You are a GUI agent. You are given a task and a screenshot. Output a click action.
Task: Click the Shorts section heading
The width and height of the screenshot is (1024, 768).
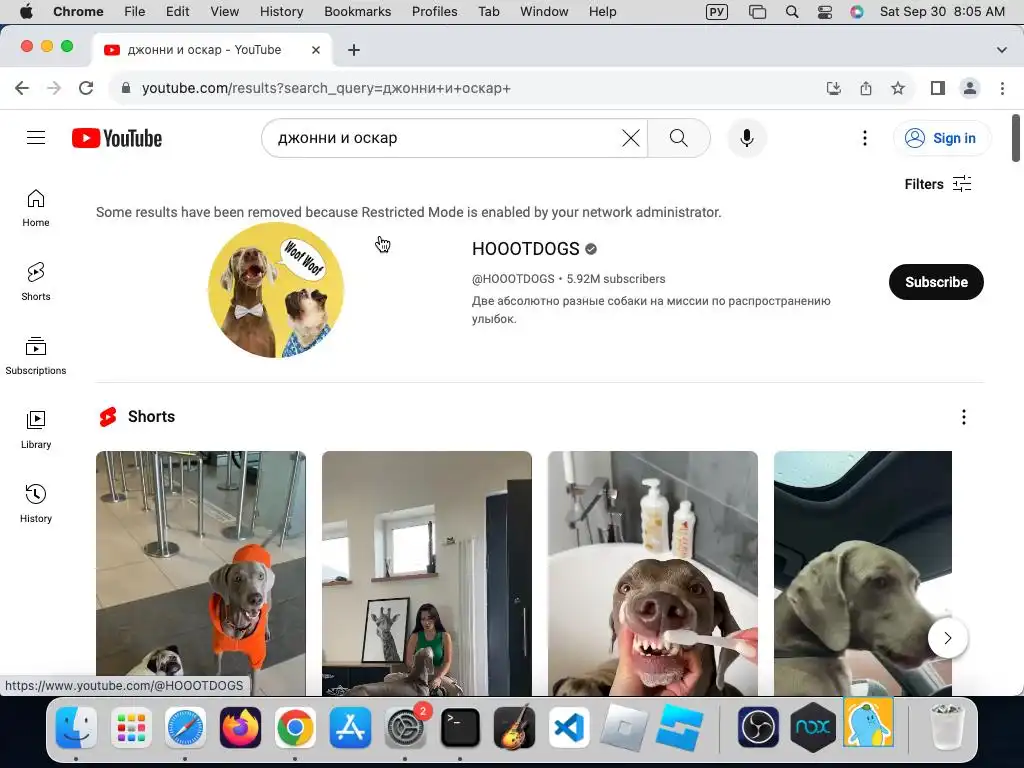151,417
